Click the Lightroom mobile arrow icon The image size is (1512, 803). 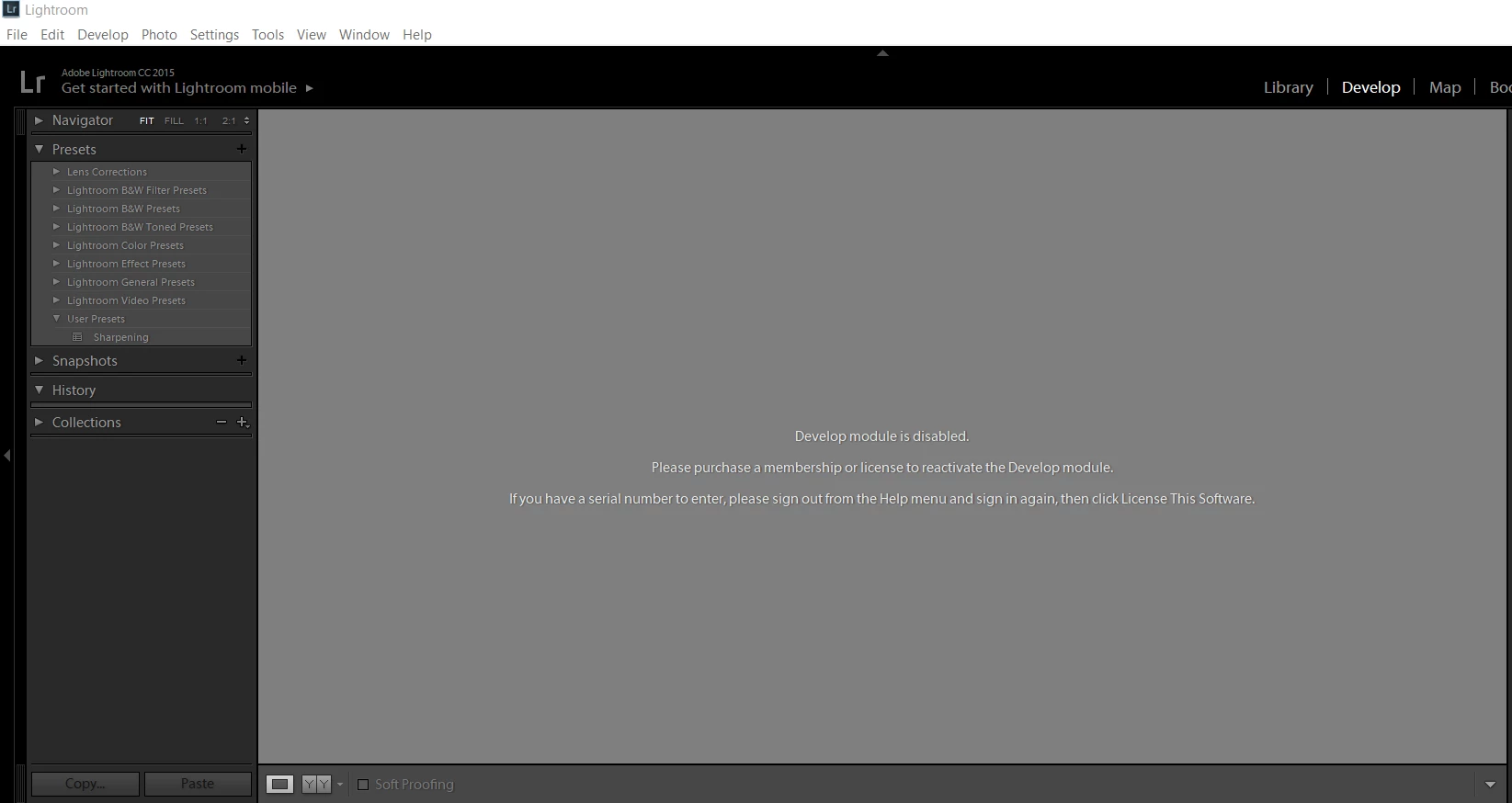(x=309, y=88)
